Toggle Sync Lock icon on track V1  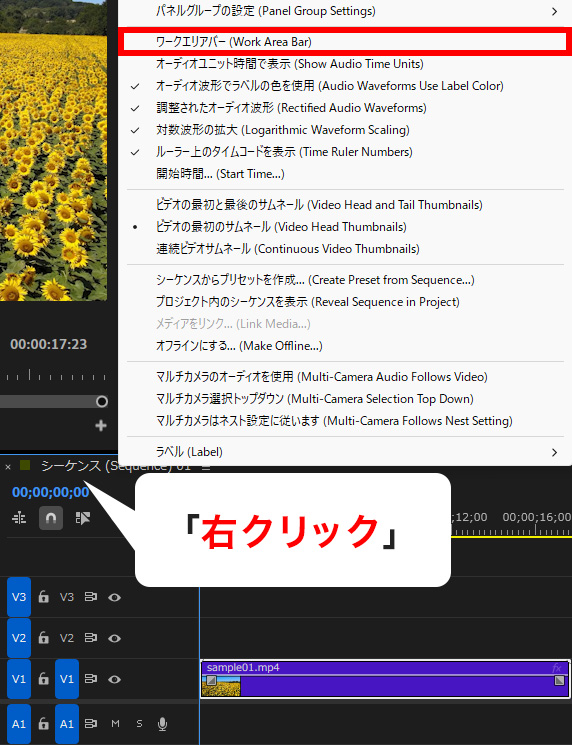(91, 678)
